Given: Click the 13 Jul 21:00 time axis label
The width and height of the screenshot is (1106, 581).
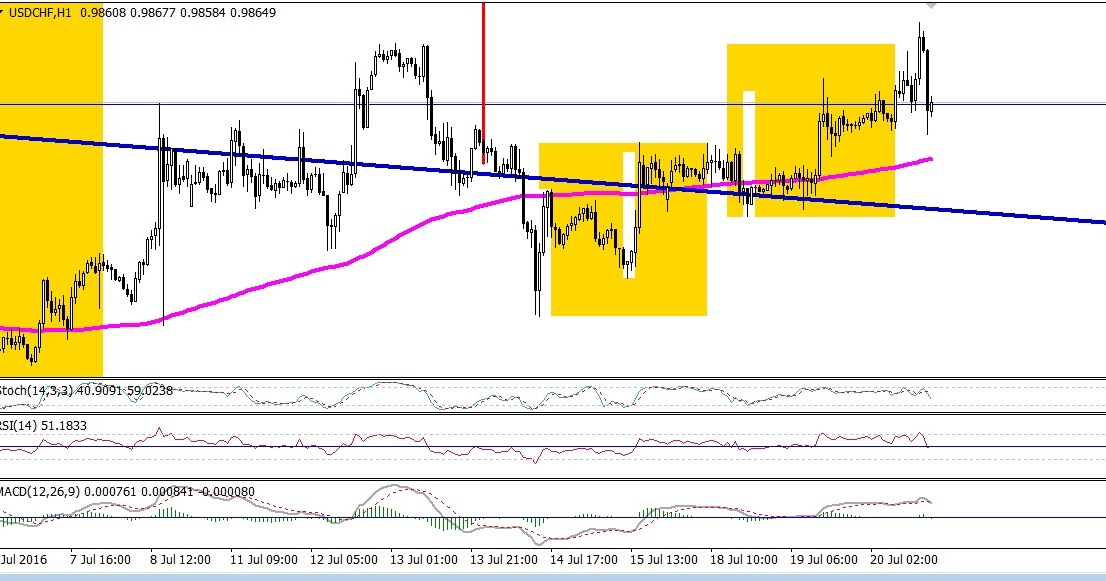Looking at the screenshot, I should tap(504, 559).
